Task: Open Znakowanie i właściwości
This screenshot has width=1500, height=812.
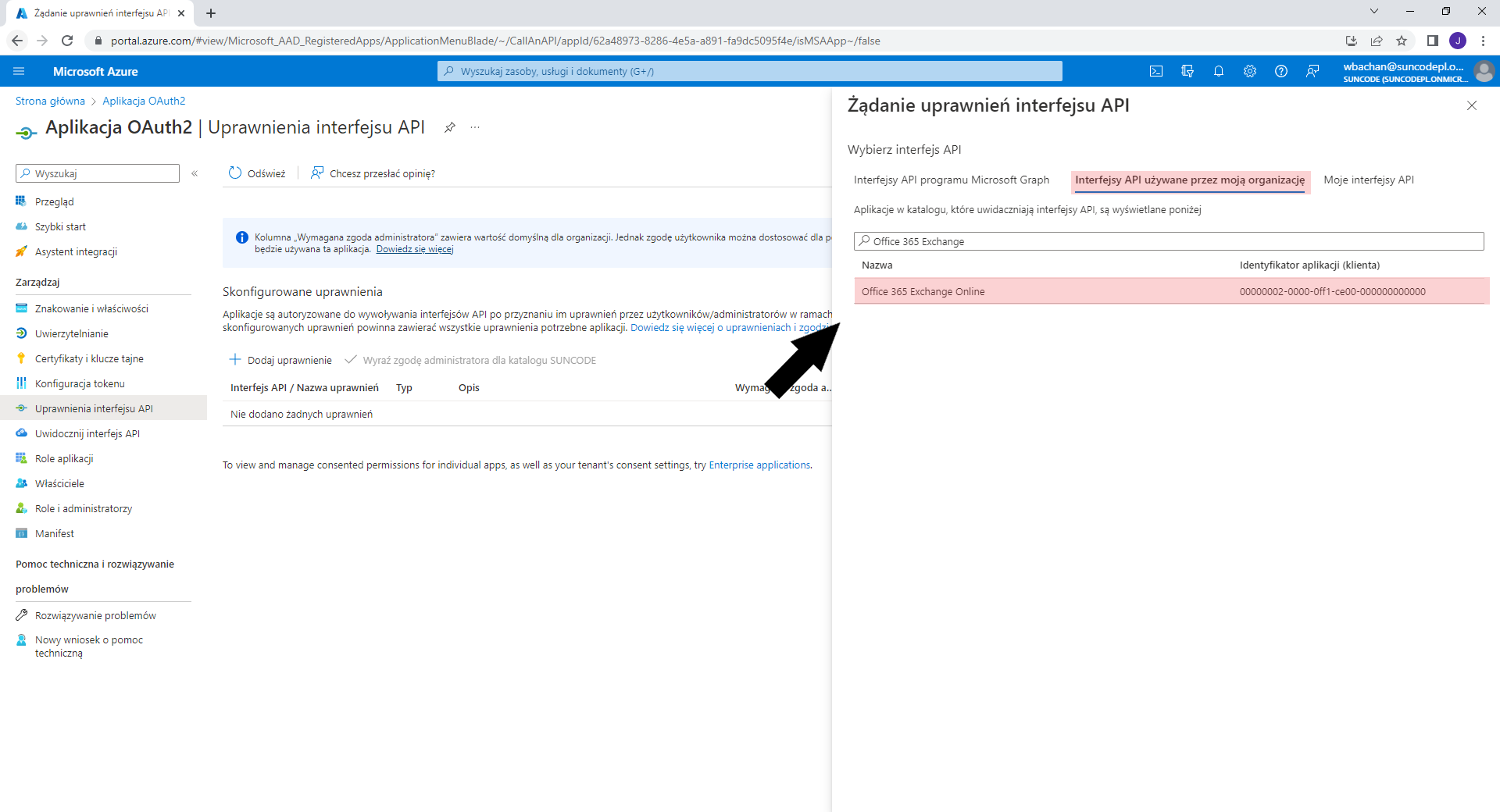Action: point(91,308)
